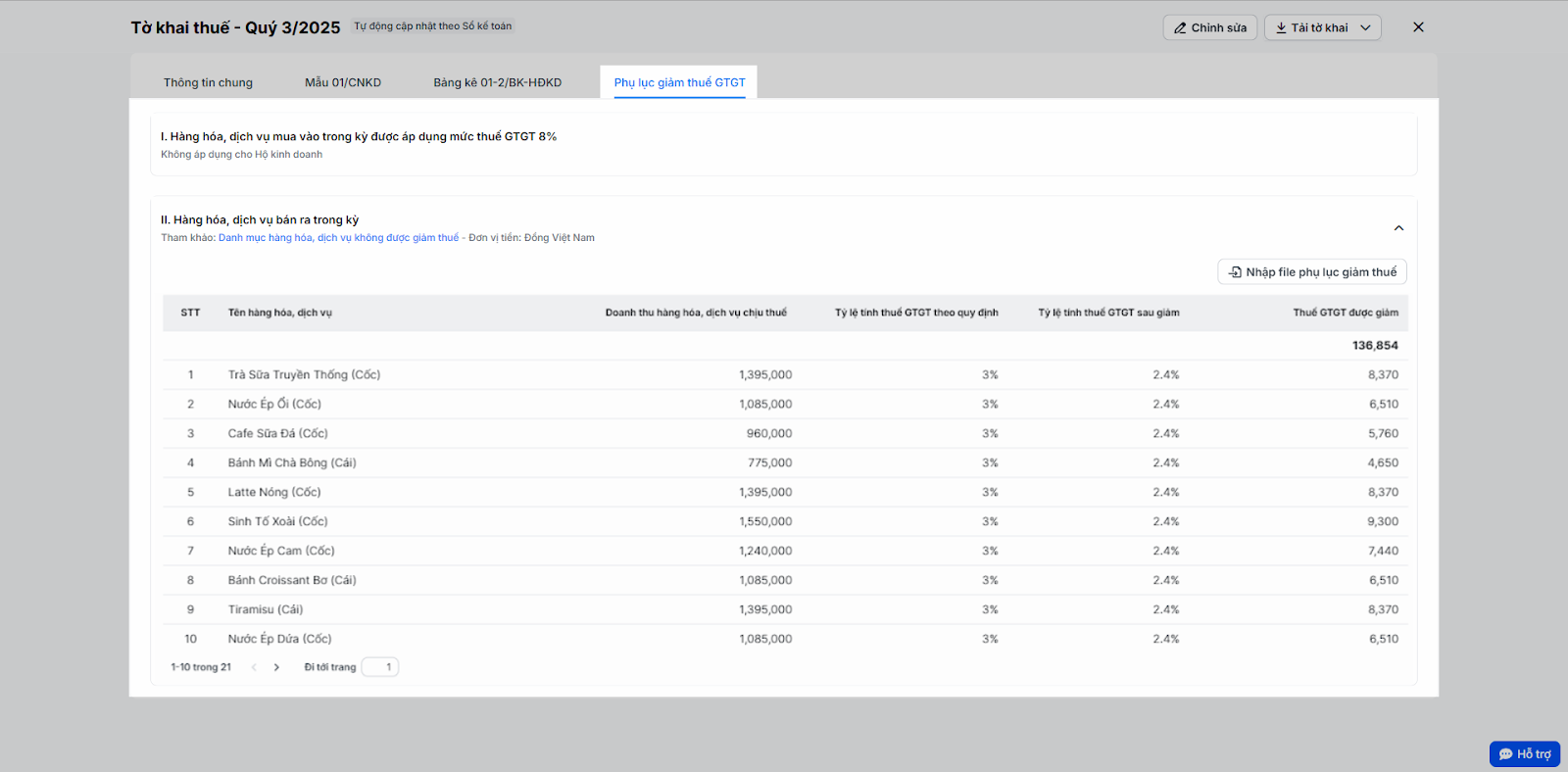Switch to the Thông tin chung tab
The height and width of the screenshot is (772, 1568).
tap(208, 82)
